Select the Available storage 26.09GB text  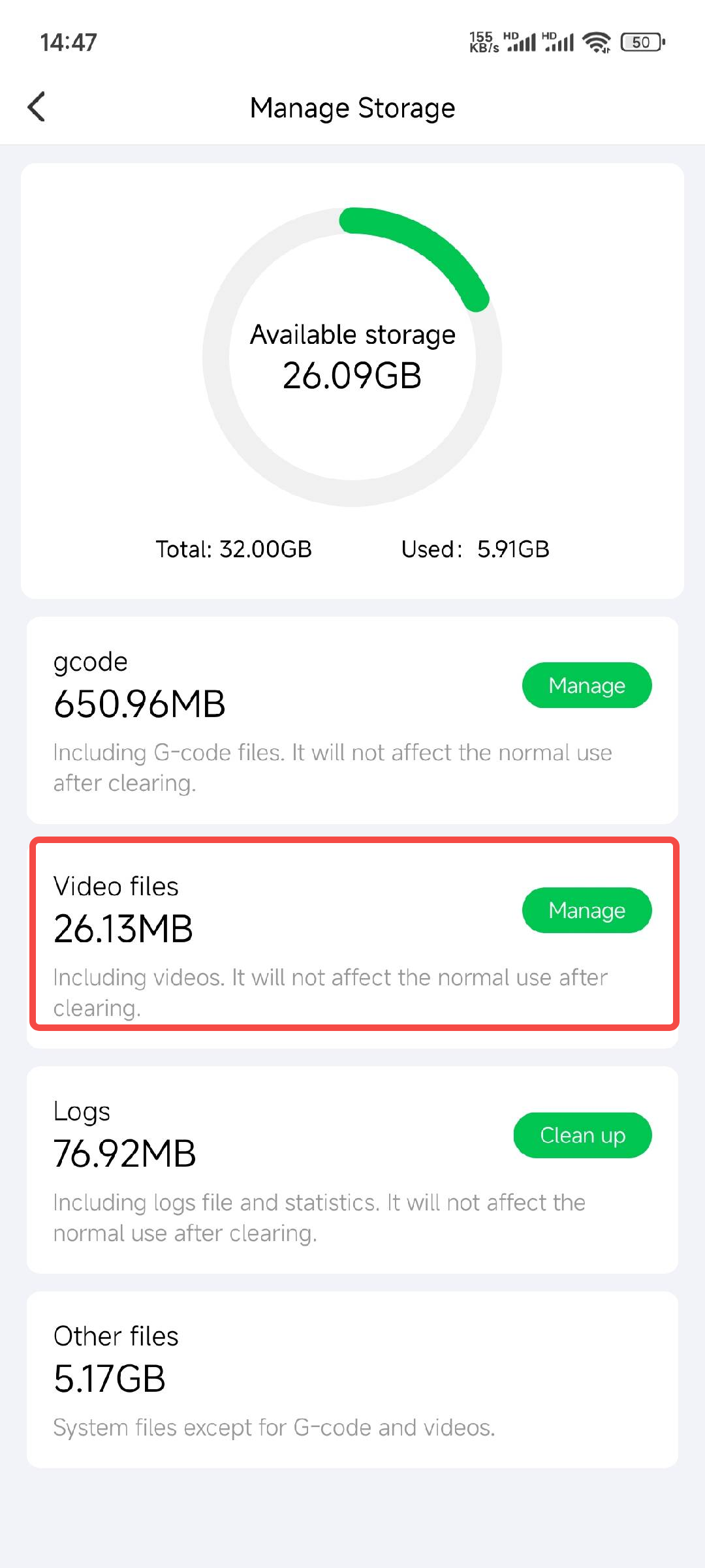pos(352,356)
